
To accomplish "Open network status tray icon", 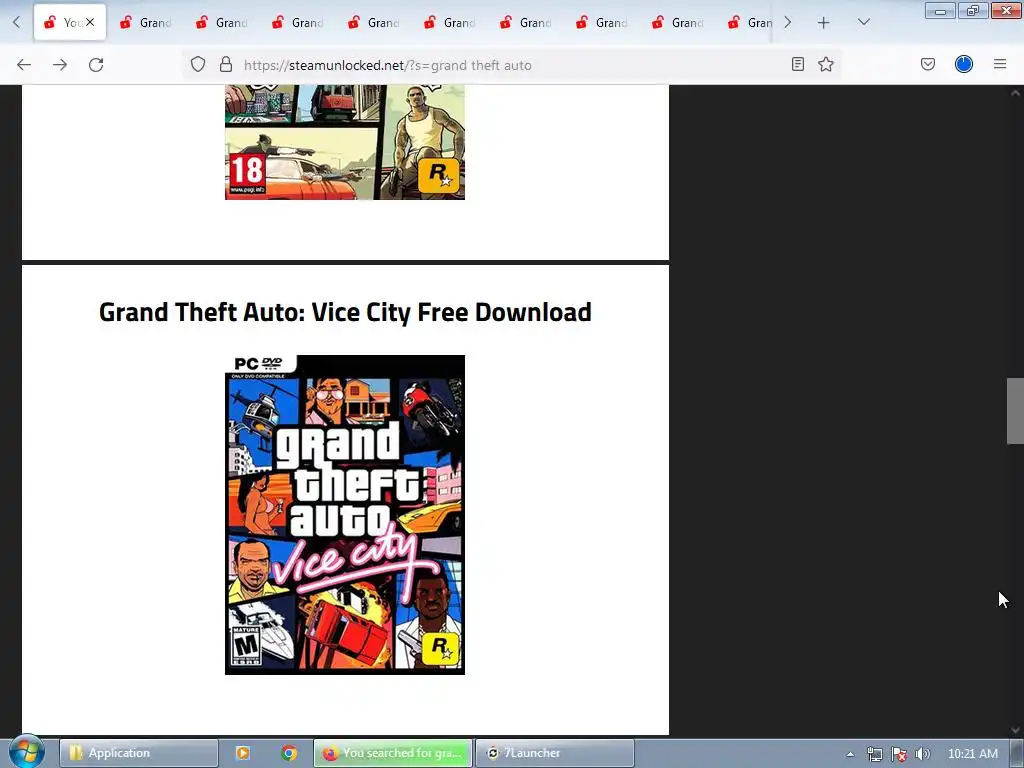I will pyautogui.click(x=874, y=754).
